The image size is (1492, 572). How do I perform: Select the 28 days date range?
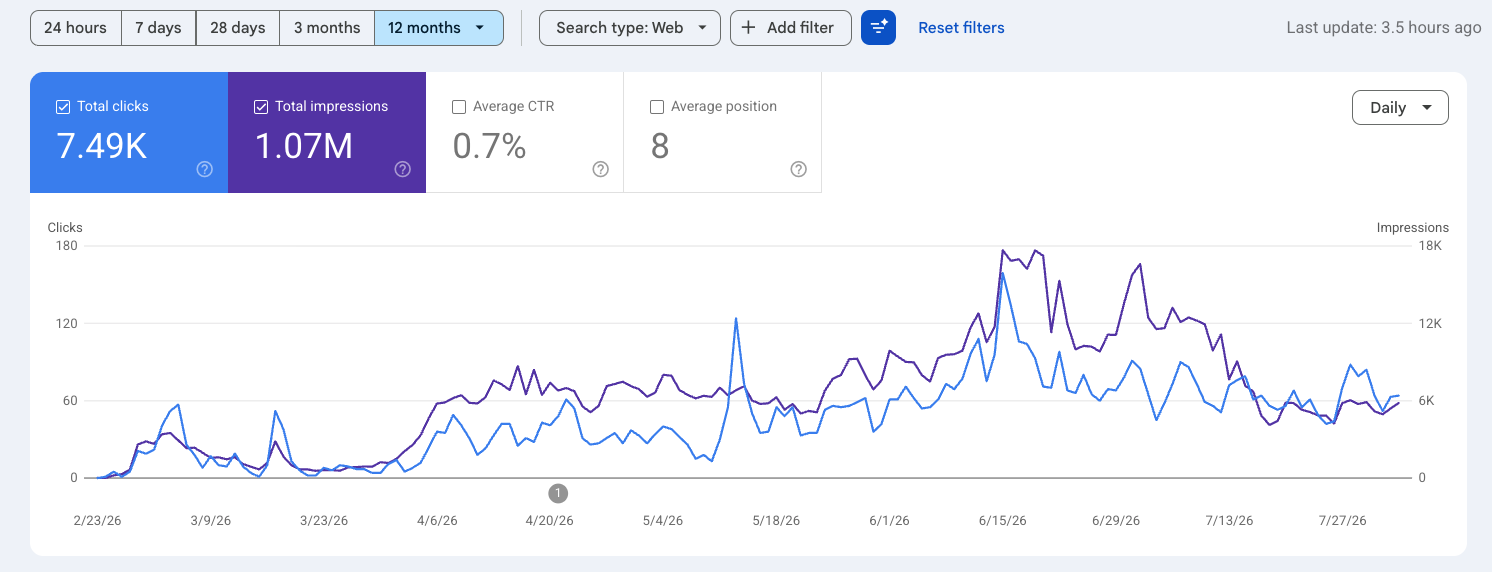point(238,28)
